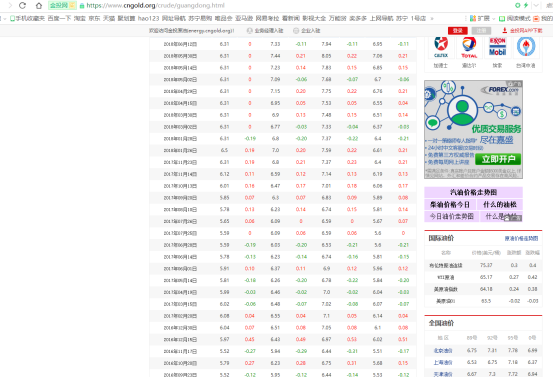Click the home page icon

[x=39, y=6]
